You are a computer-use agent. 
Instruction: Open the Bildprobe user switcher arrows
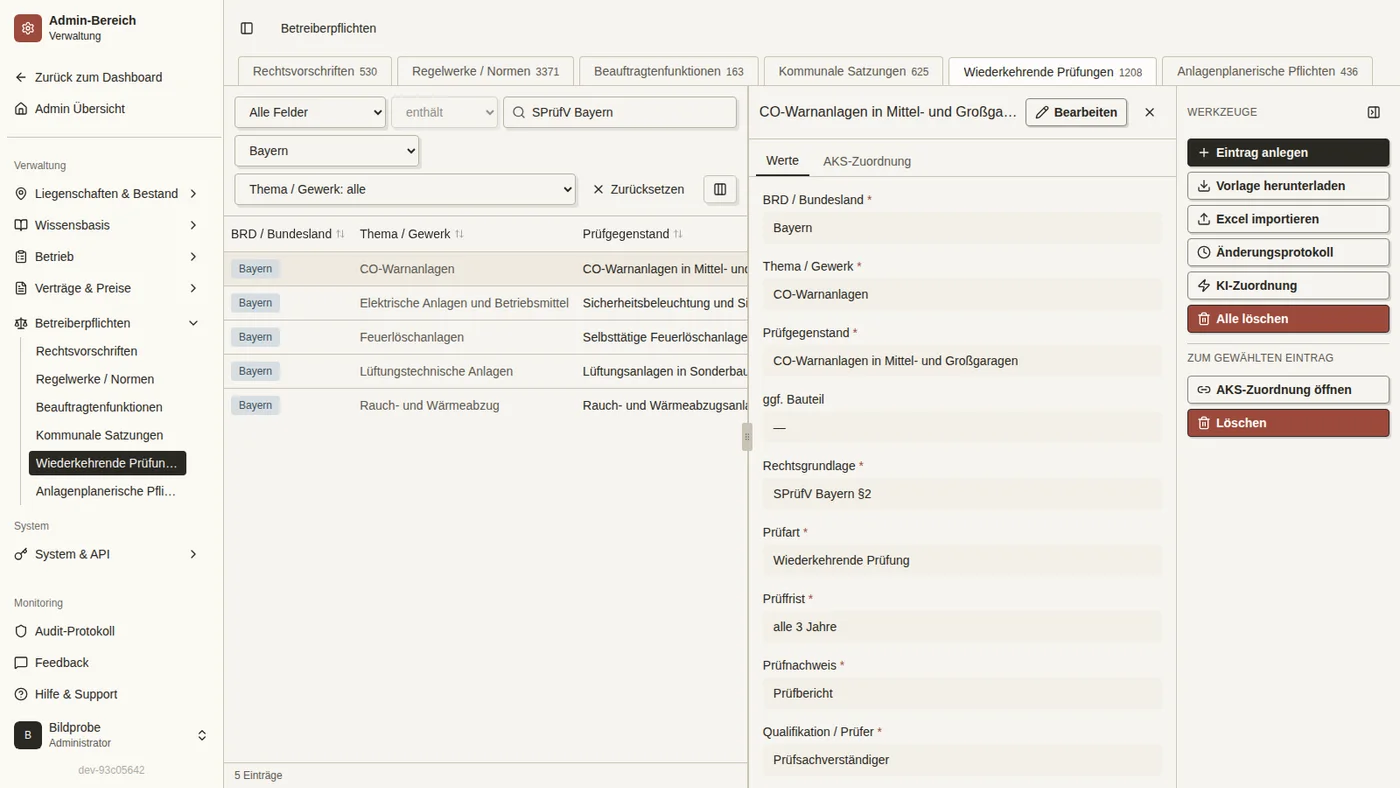[202, 735]
